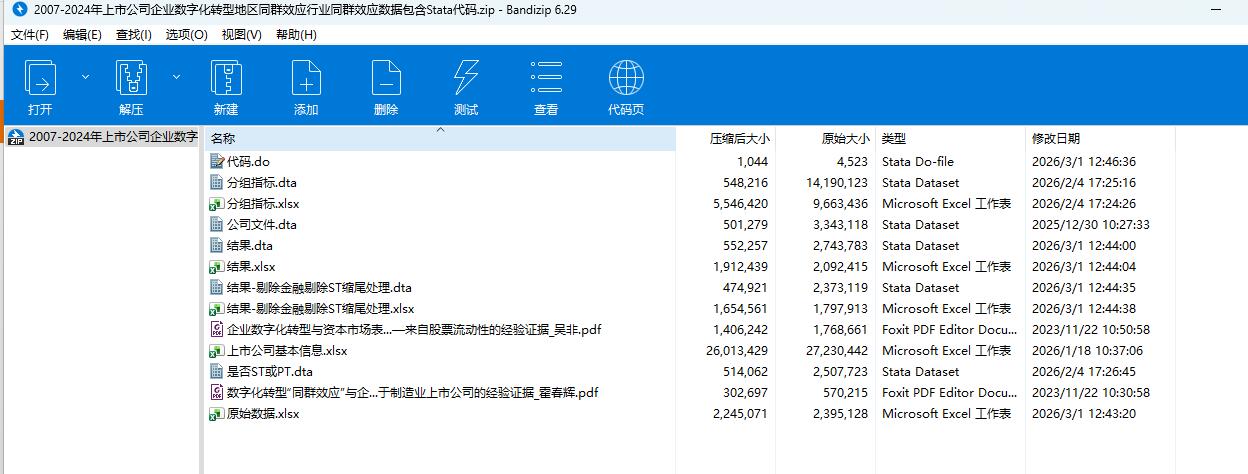Click the Excel icon of 结果.xlsx
Viewport: 1248px width, 474px height.
coord(217,266)
